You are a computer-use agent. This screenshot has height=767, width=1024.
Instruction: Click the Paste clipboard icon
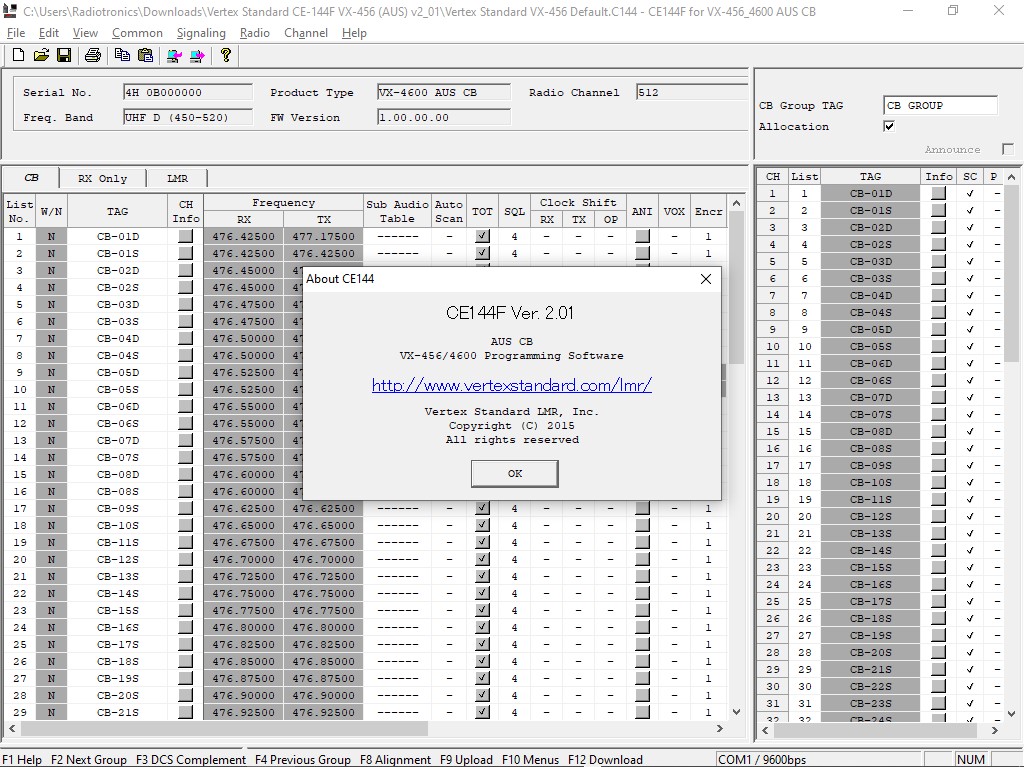click(x=145, y=56)
